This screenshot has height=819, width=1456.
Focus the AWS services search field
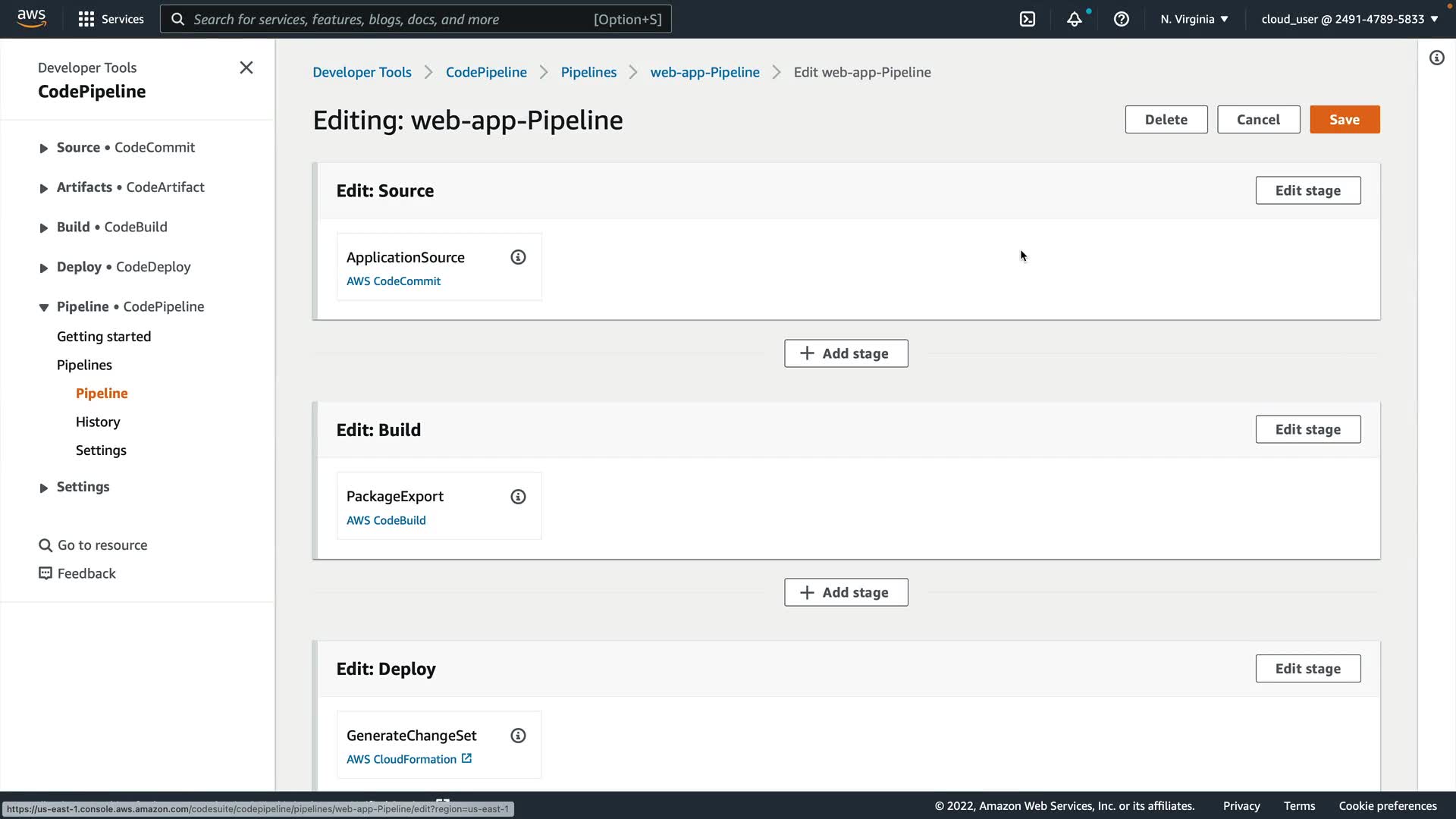tap(394, 19)
